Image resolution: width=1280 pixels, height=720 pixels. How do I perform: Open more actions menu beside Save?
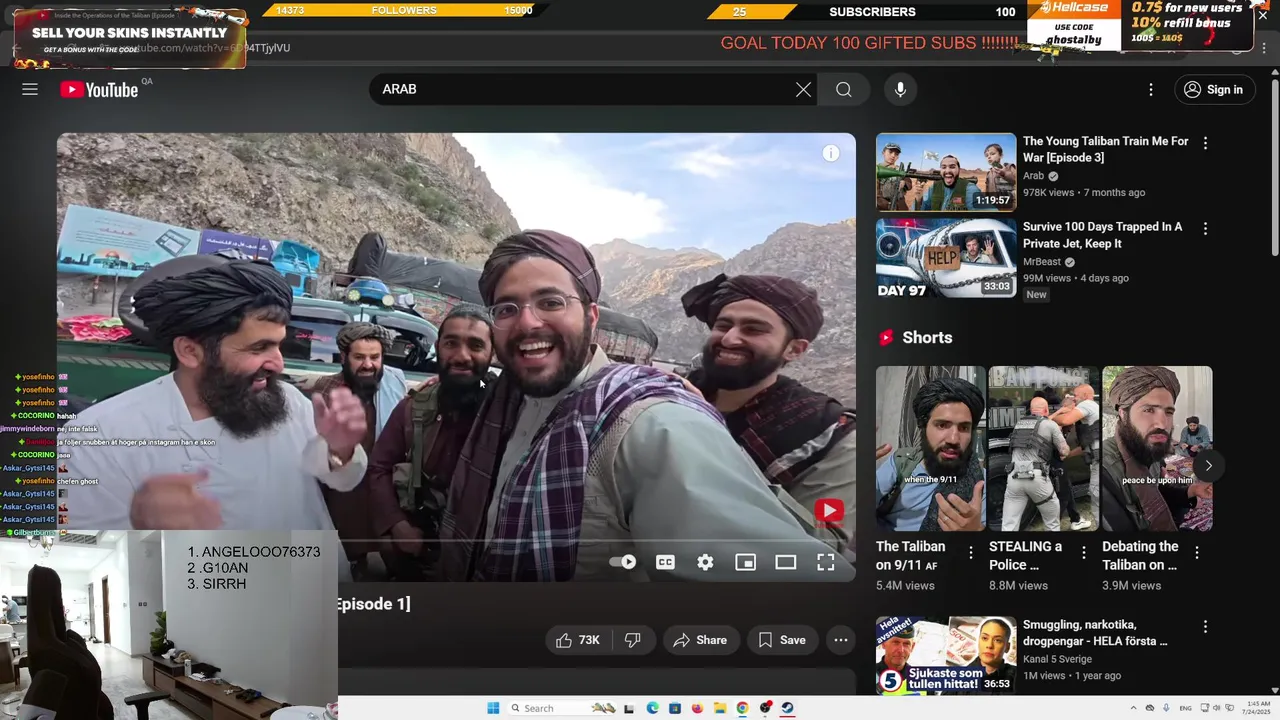[x=841, y=640]
